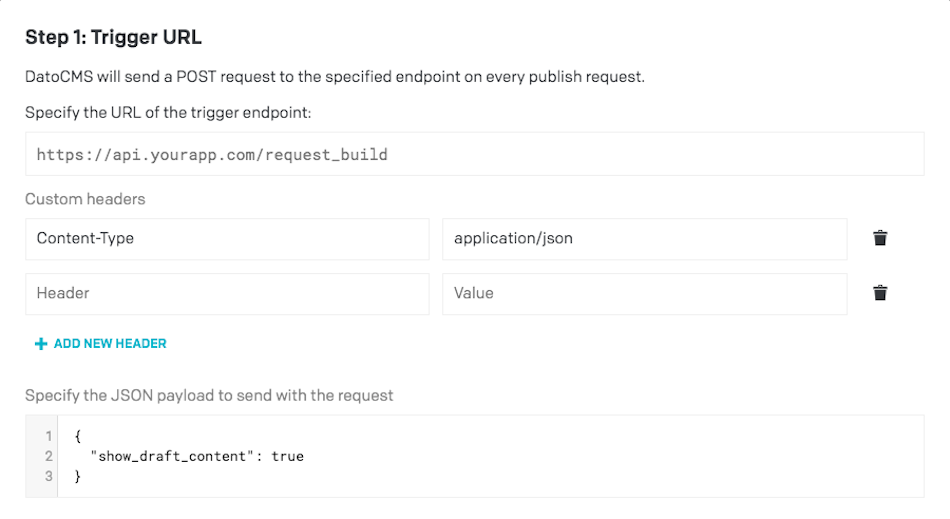Click the application/json value field
The height and width of the screenshot is (519, 950).
(645, 239)
